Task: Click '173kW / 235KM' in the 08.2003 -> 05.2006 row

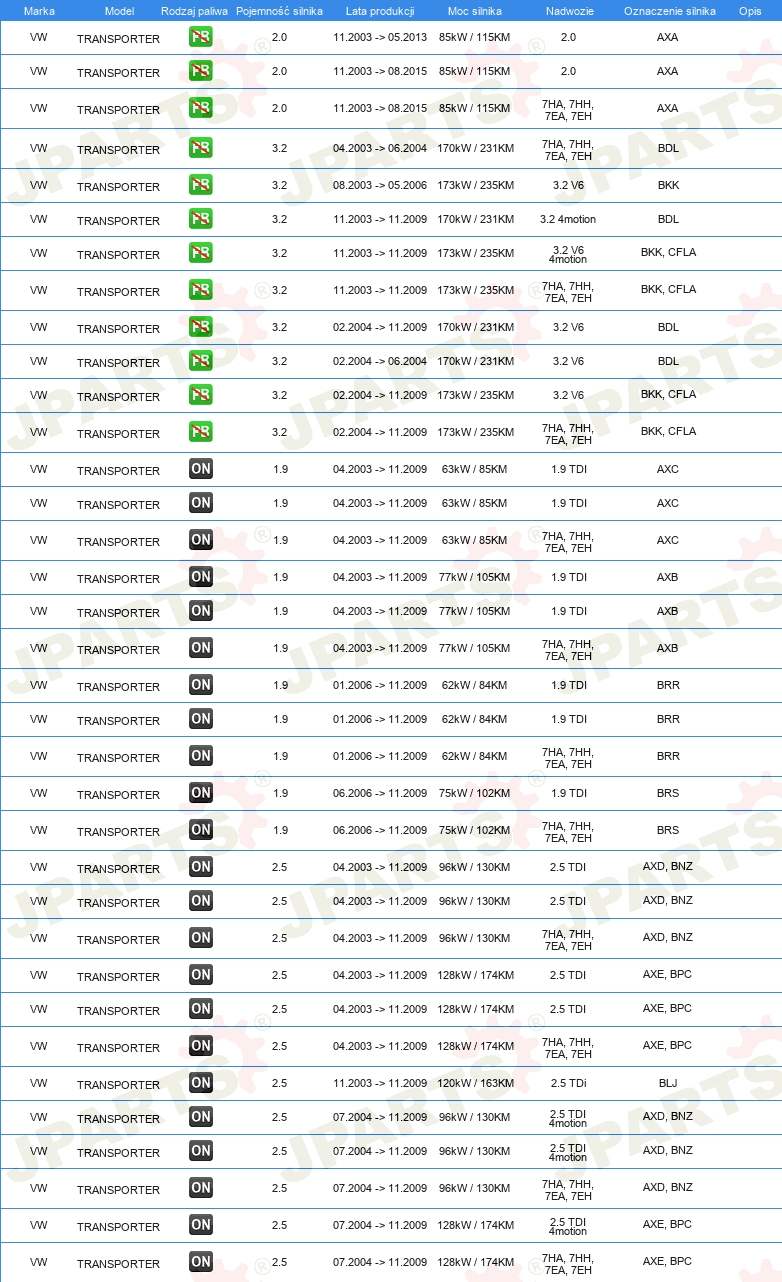Action: tap(475, 185)
